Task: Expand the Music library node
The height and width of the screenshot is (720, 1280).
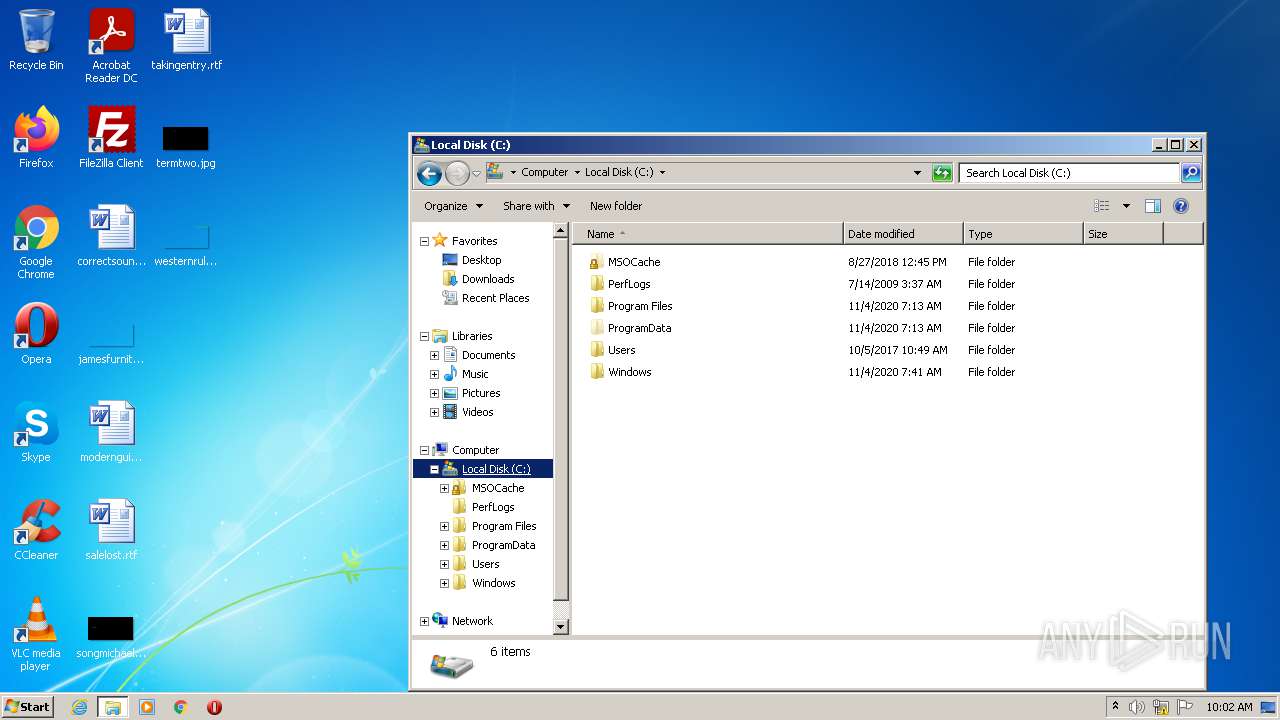Action: (434, 374)
